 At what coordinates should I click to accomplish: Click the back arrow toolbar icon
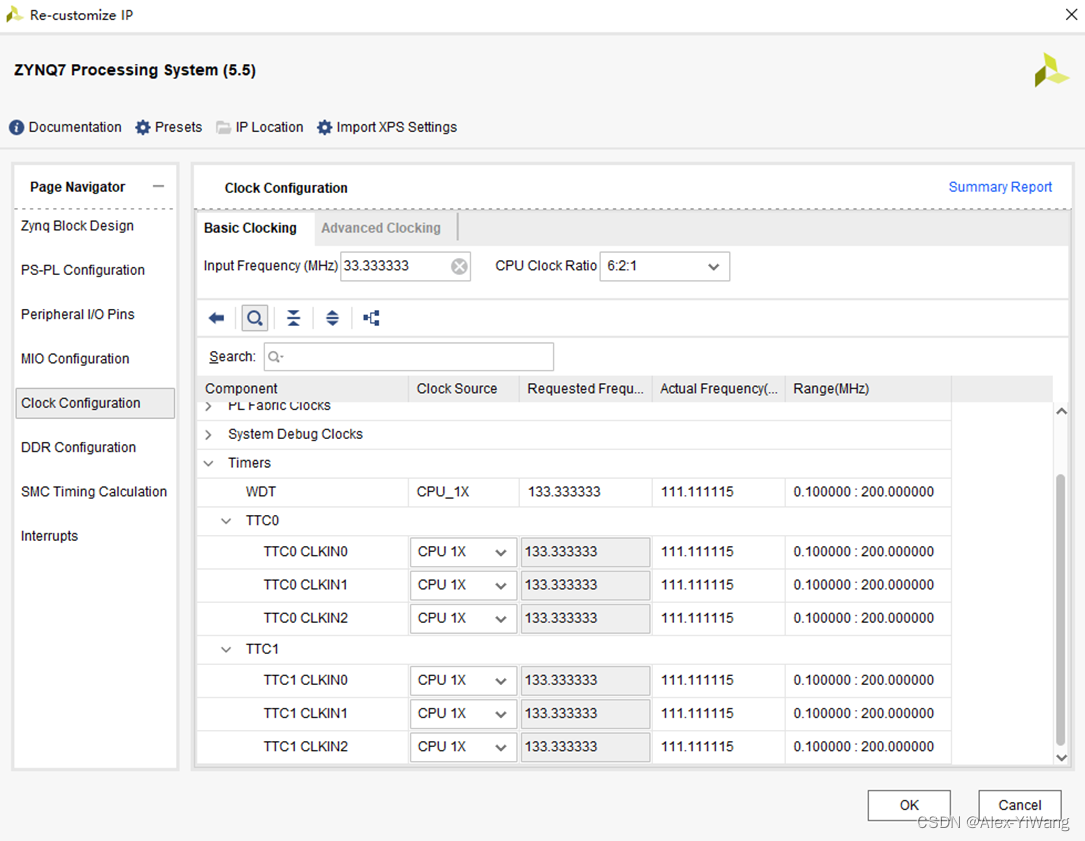click(x=217, y=318)
